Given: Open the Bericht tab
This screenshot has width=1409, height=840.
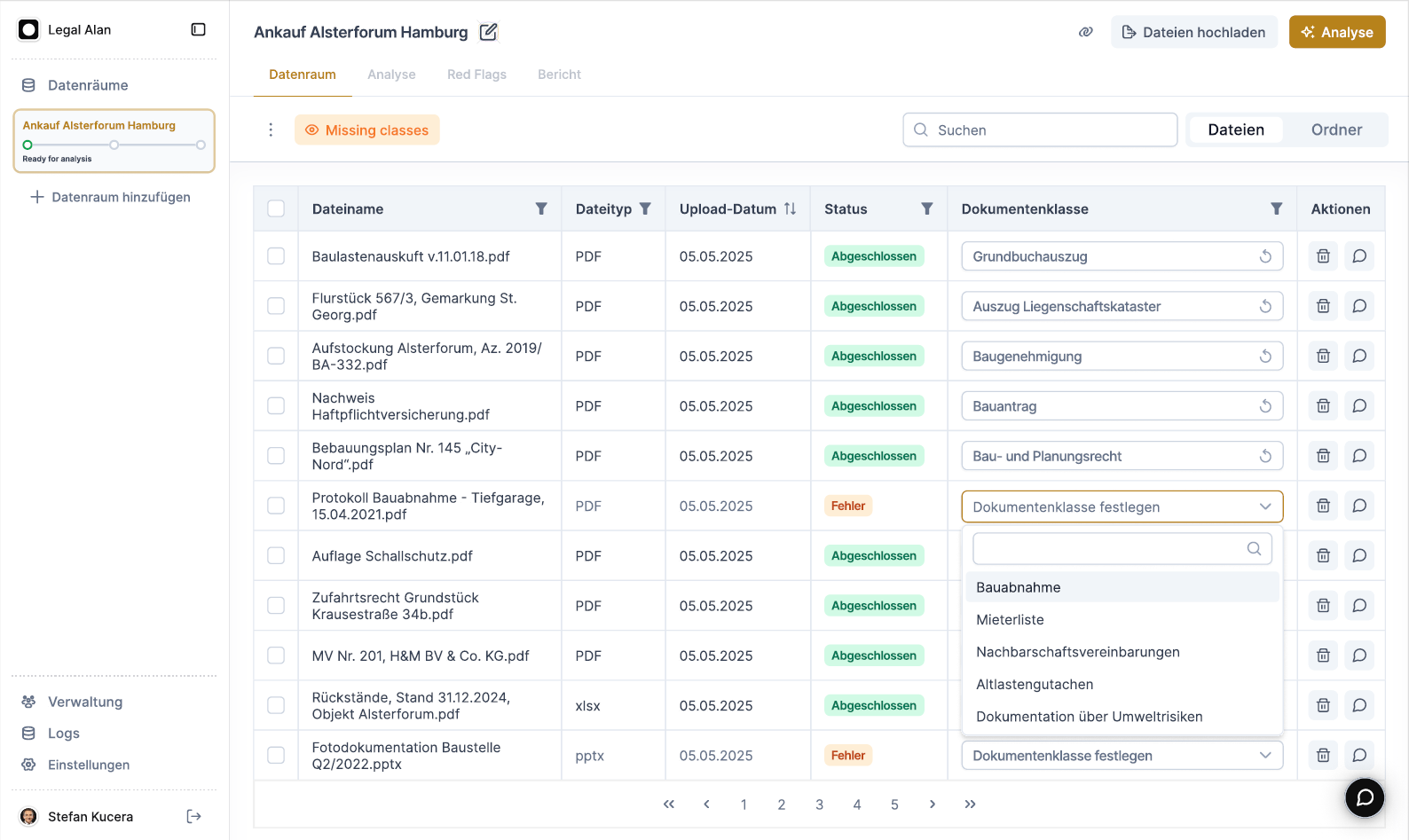Looking at the screenshot, I should pos(559,75).
